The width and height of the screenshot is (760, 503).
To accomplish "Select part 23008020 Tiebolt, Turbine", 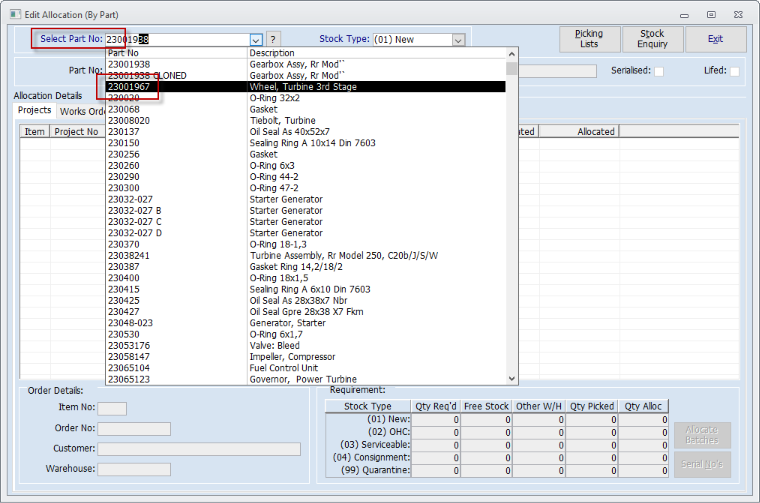I will coord(305,121).
